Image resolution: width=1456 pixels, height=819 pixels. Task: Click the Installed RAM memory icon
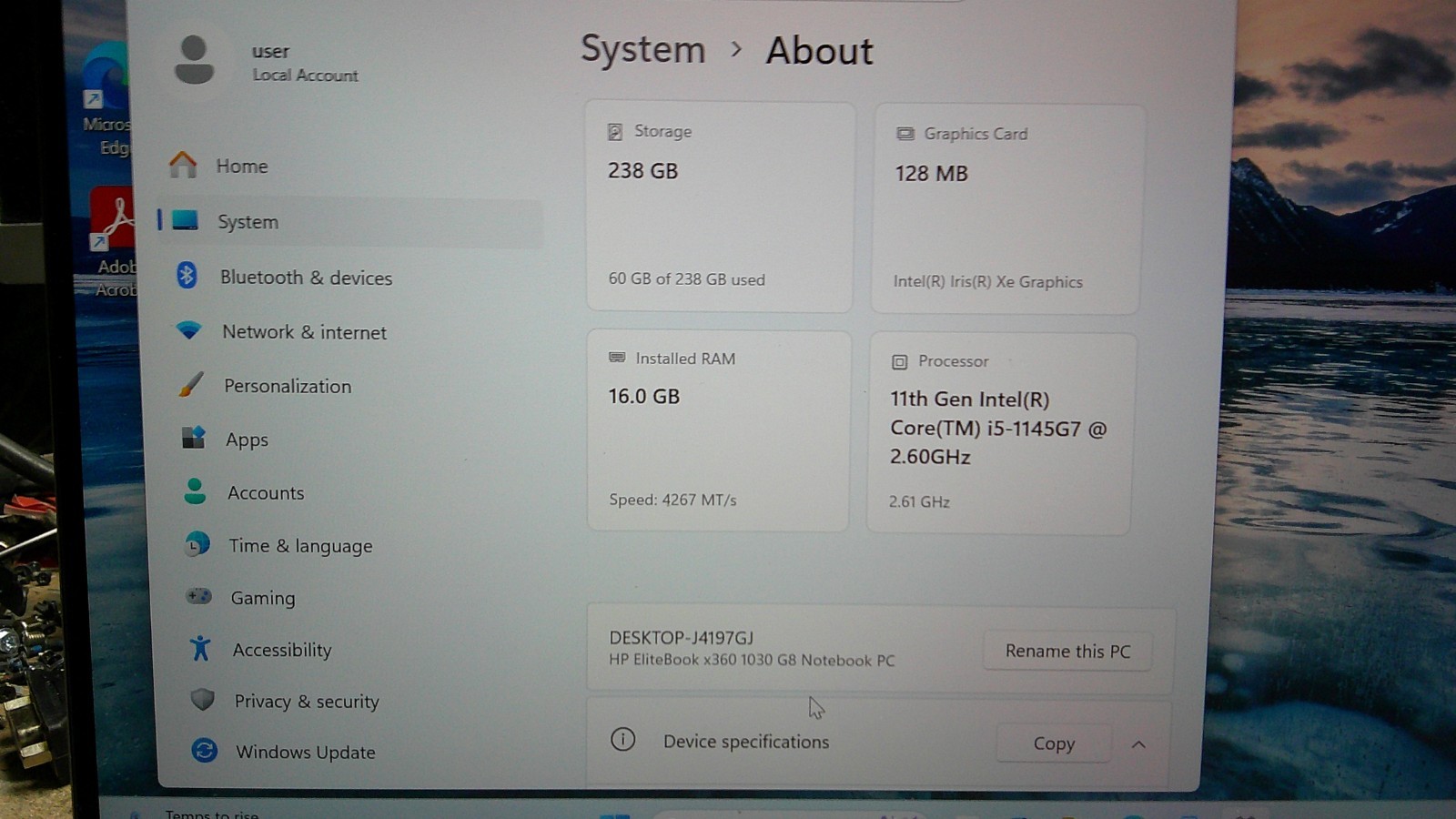click(617, 358)
